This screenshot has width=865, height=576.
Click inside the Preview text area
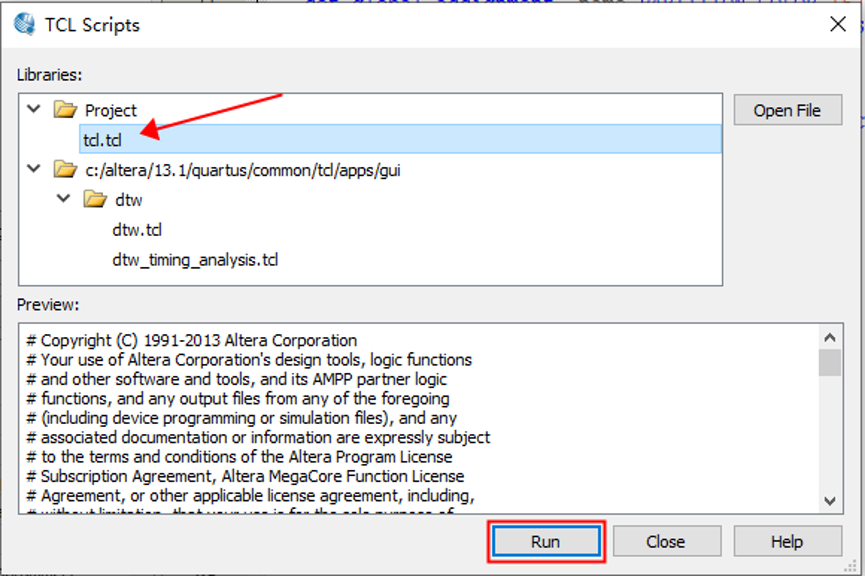tap(400, 420)
